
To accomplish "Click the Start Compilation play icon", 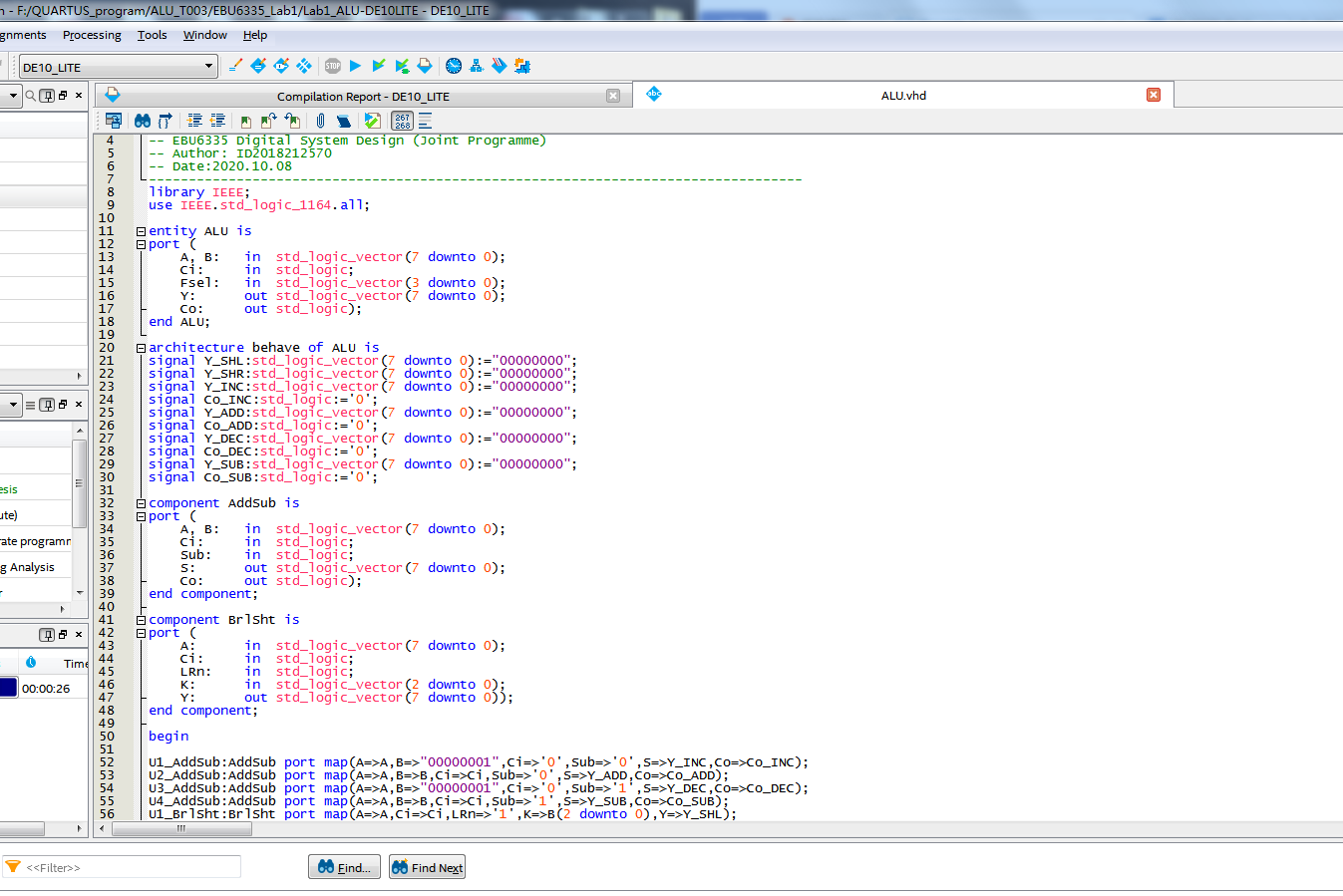I will point(355,66).
